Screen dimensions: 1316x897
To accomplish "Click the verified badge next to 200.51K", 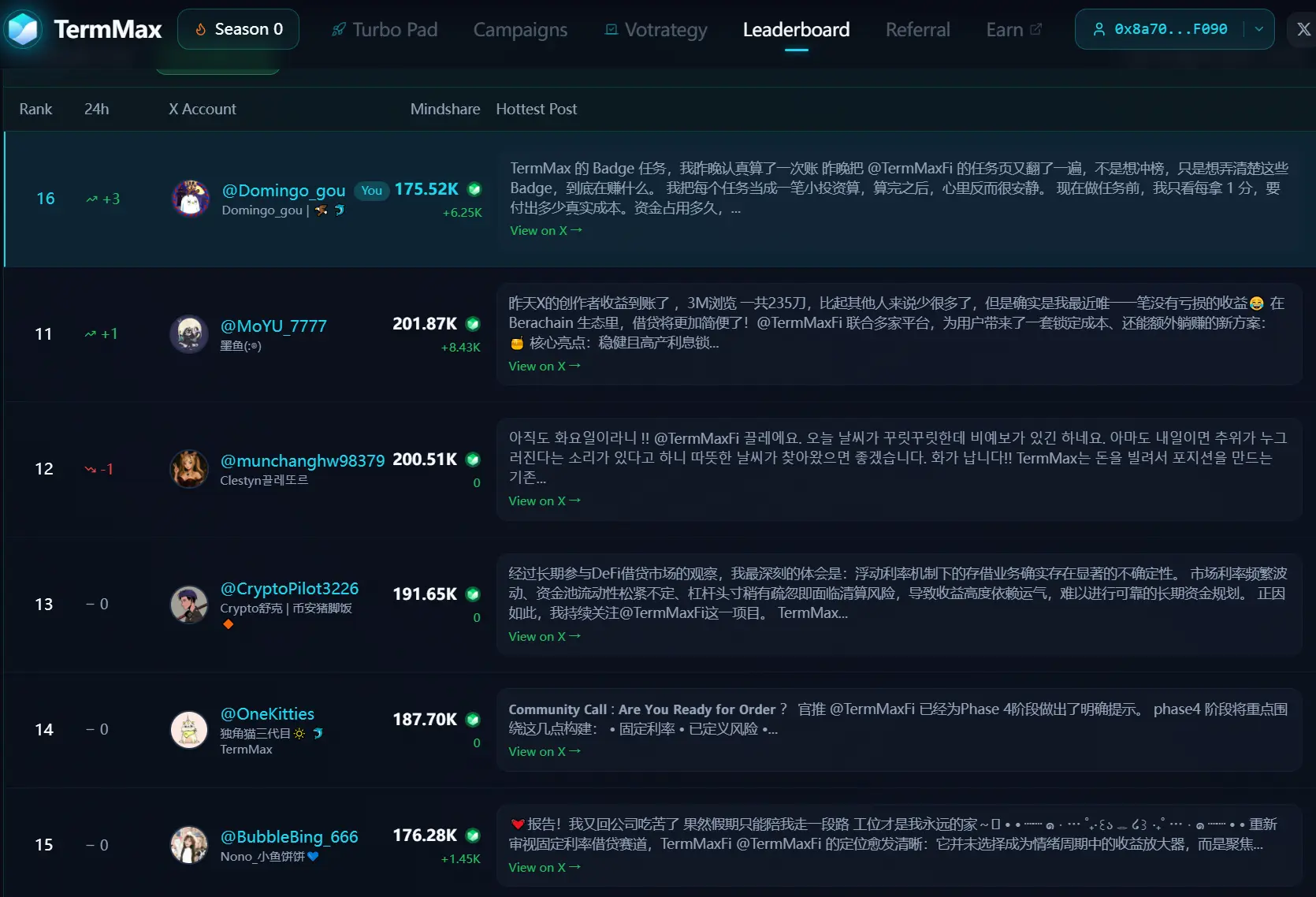I will [x=473, y=460].
